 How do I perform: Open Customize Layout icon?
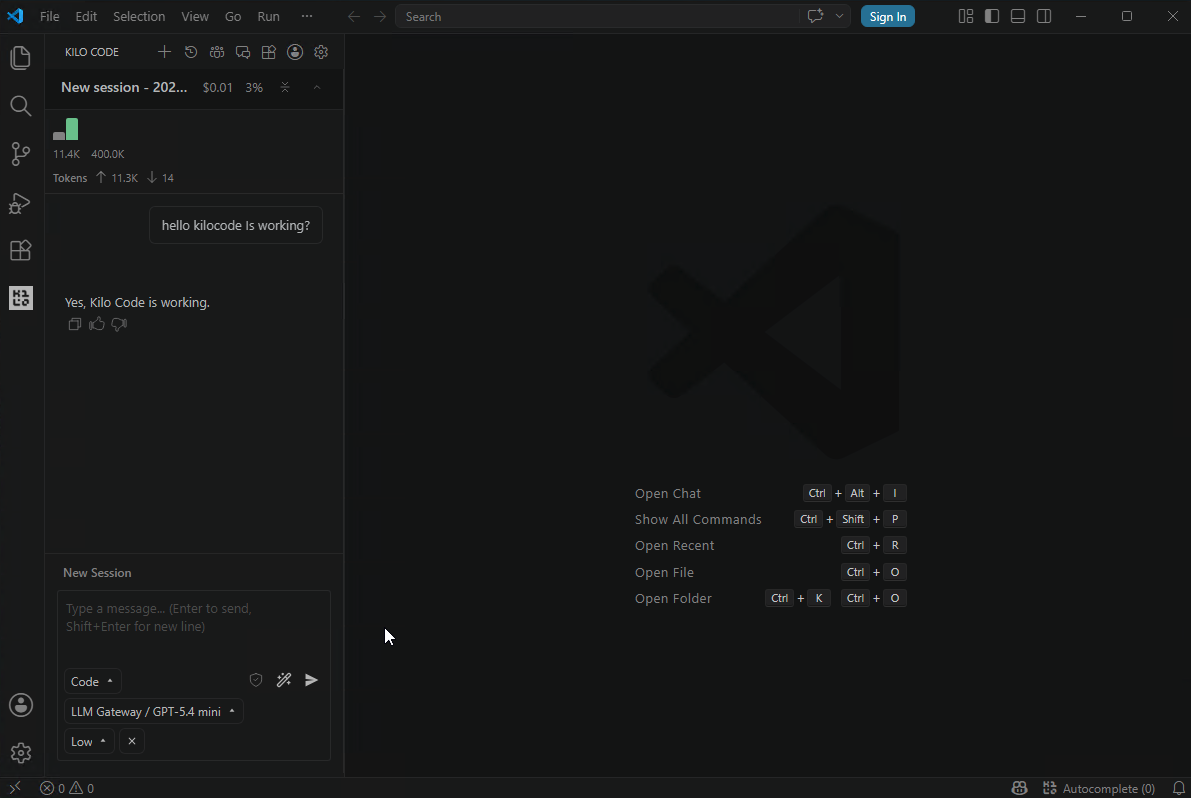(966, 16)
